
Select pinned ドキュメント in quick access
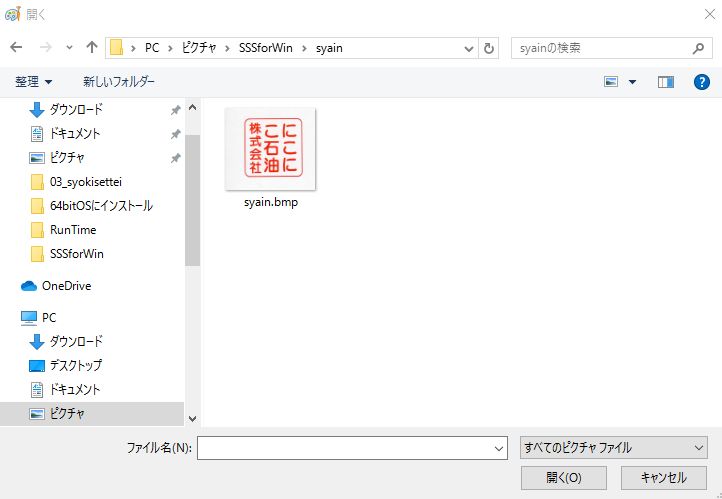point(75,133)
